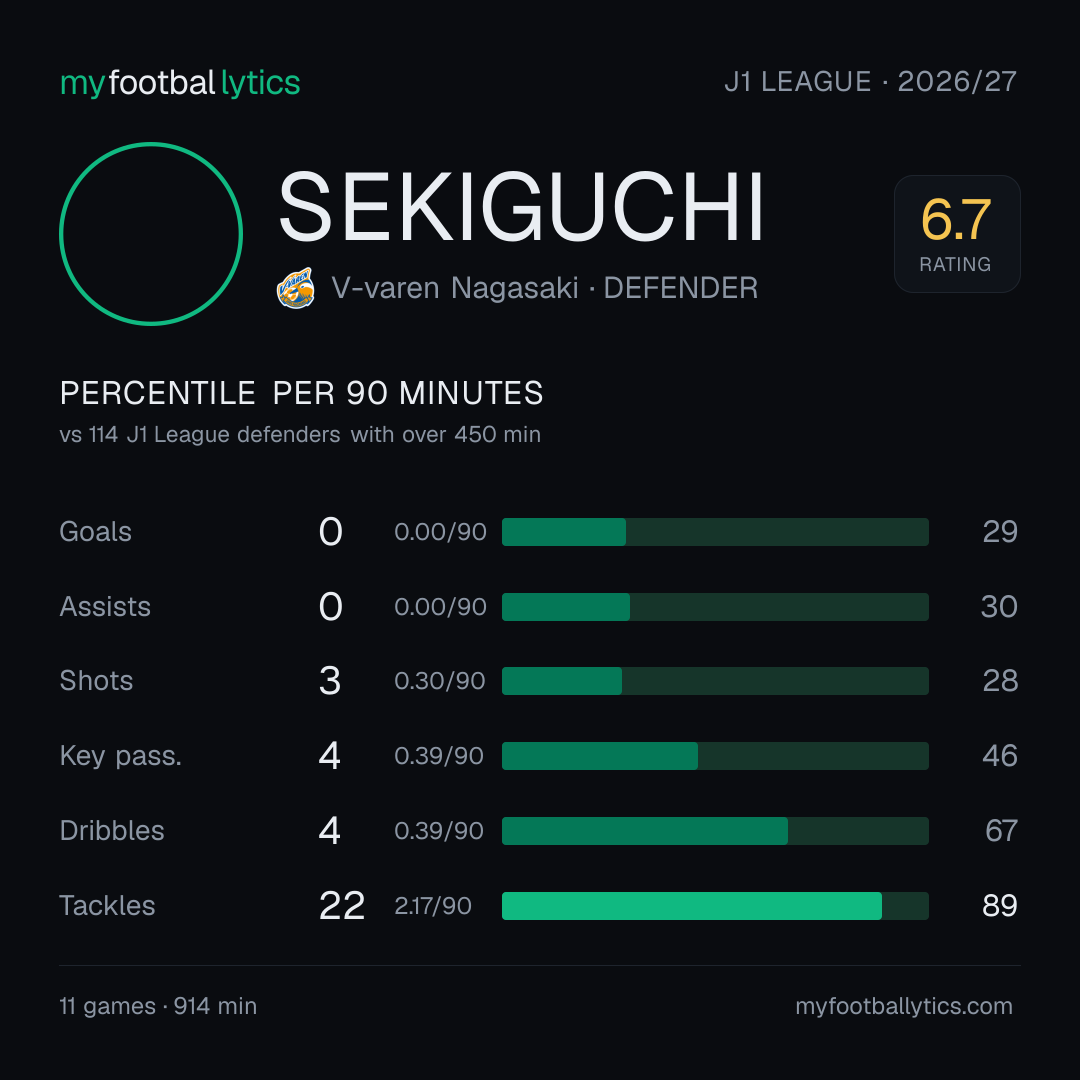
Task: Select the Tackles percentile value 89
Action: coord(1000,906)
